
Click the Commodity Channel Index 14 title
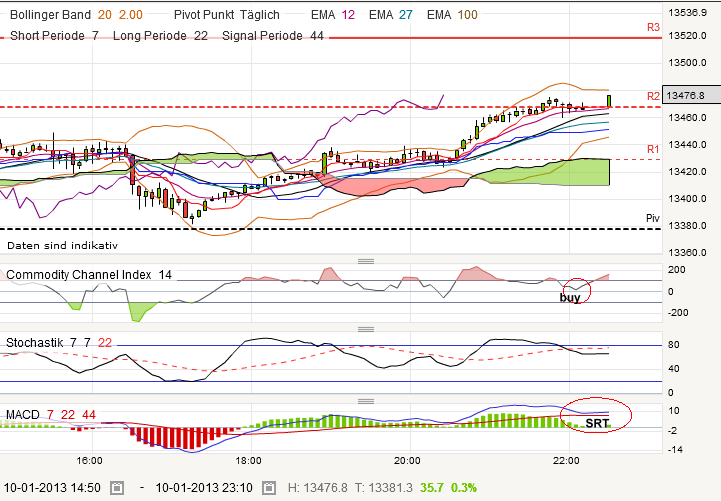(x=89, y=274)
